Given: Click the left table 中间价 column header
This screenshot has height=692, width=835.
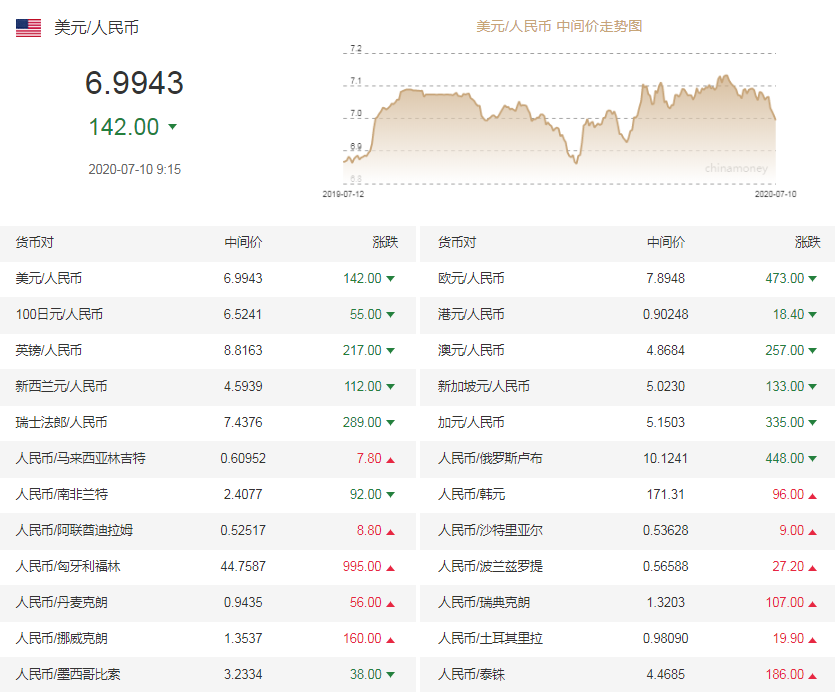Looking at the screenshot, I should (243, 242).
